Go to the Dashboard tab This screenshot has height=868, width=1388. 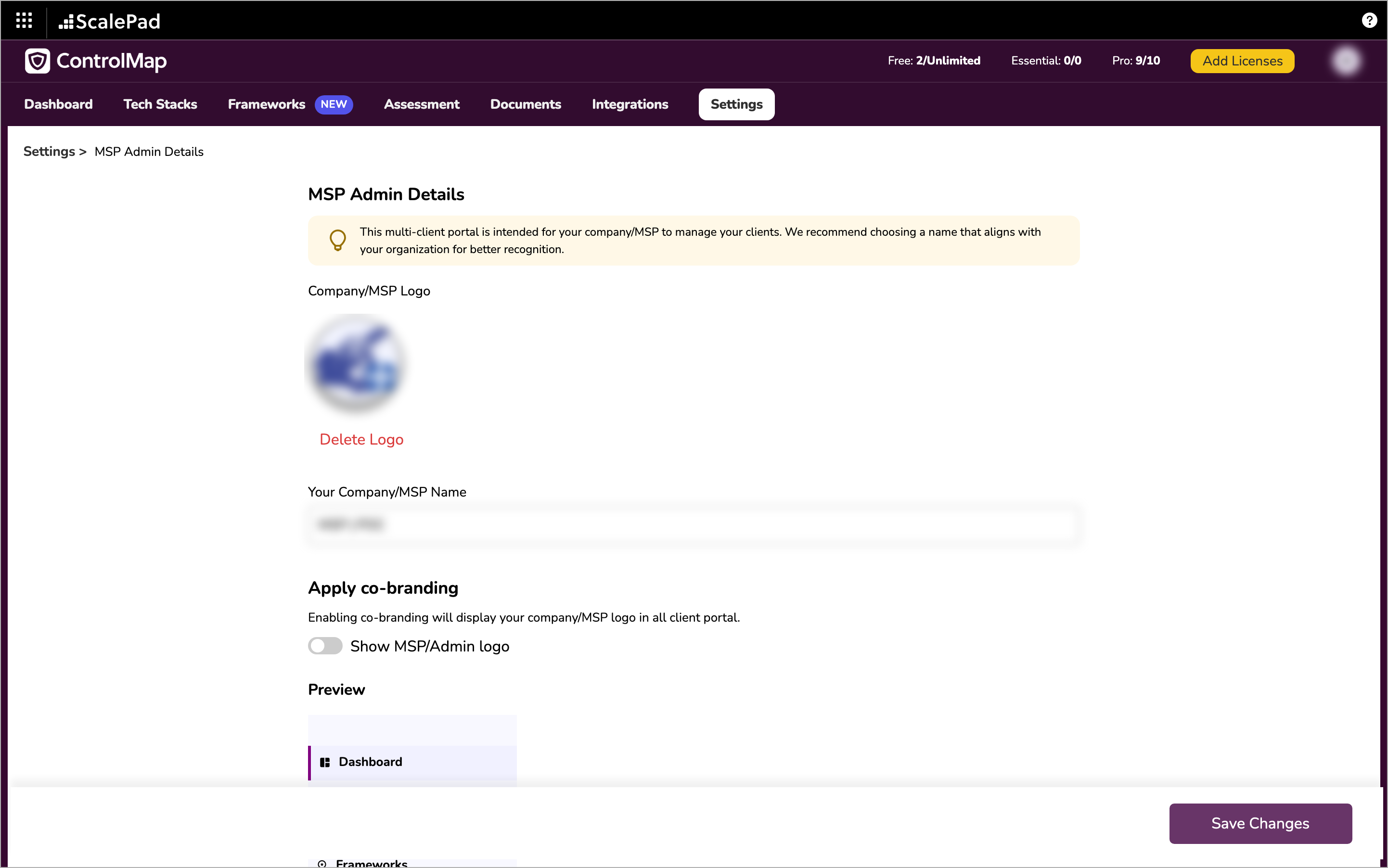click(x=59, y=104)
